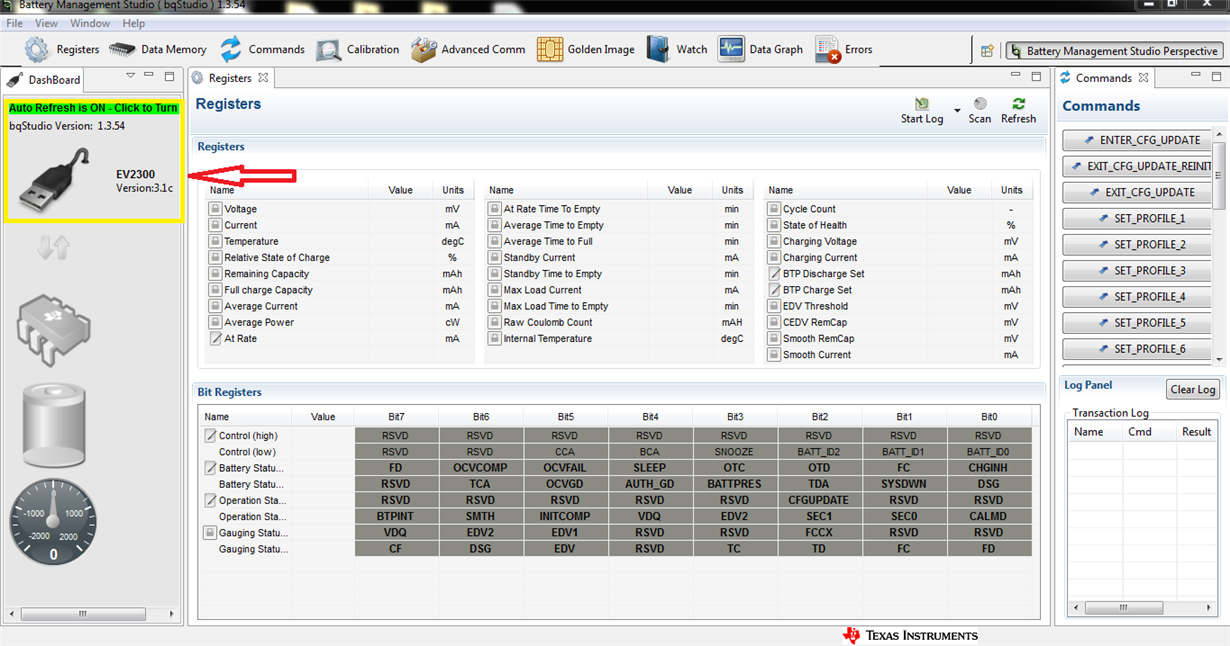Viewport: 1230px width, 646px height.
Task: Click the battery cell icon in DashBoard
Action: [53, 427]
